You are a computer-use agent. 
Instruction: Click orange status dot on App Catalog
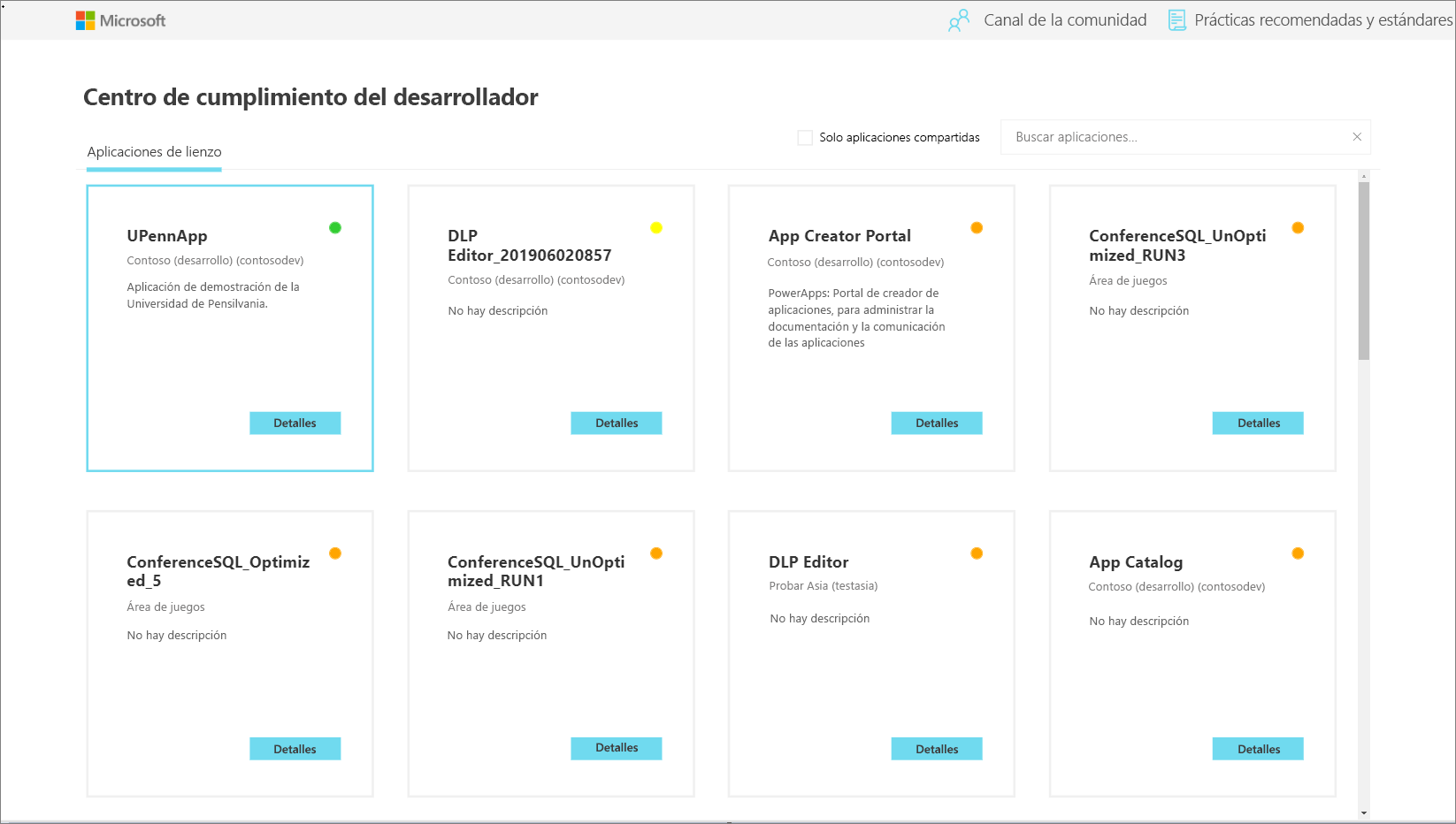(1298, 553)
